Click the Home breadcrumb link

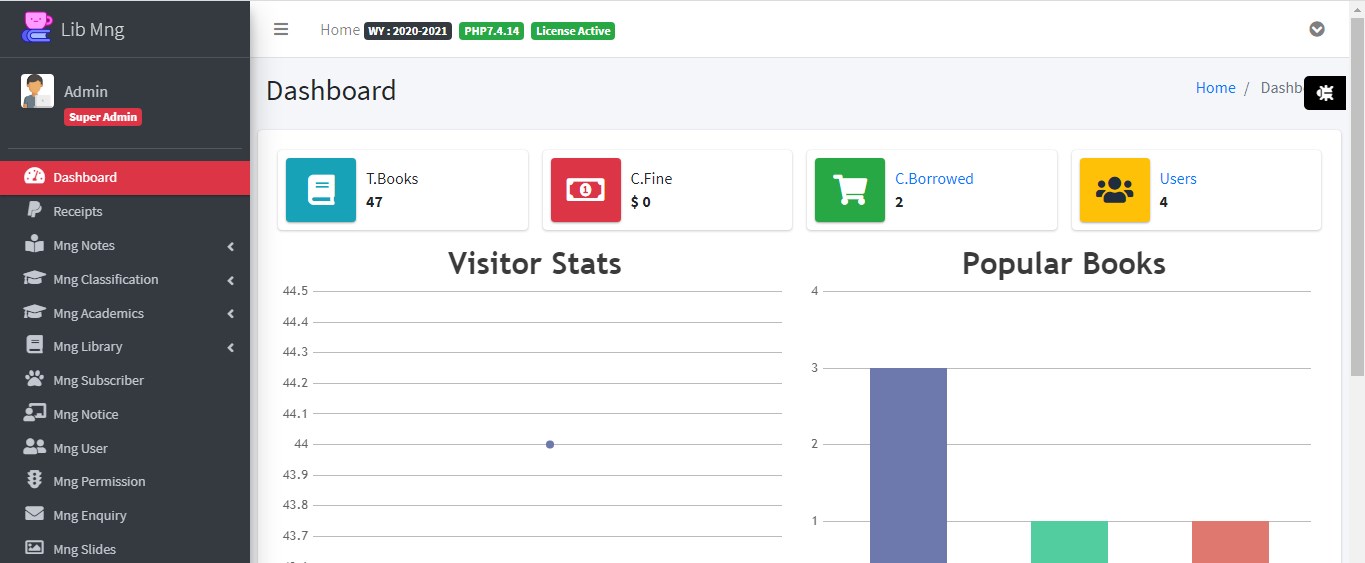[x=1215, y=88]
